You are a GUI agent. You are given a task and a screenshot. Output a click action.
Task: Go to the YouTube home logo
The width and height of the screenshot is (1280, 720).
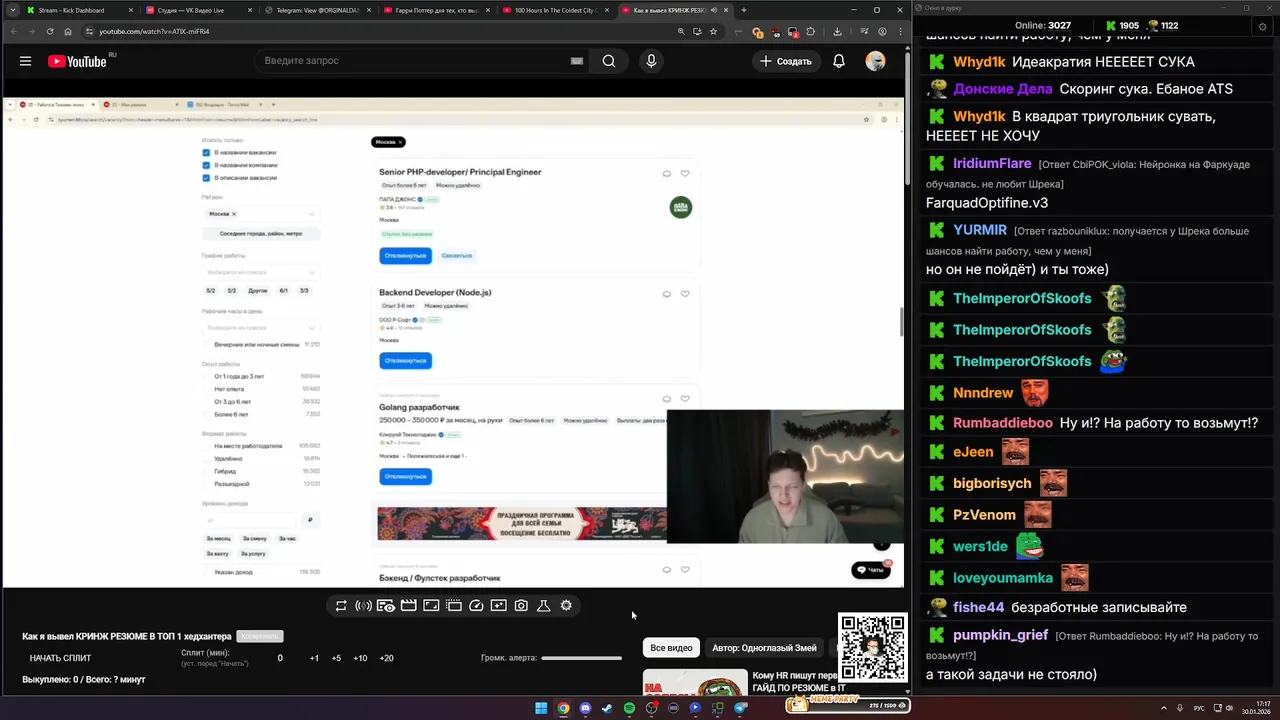[x=77, y=61]
